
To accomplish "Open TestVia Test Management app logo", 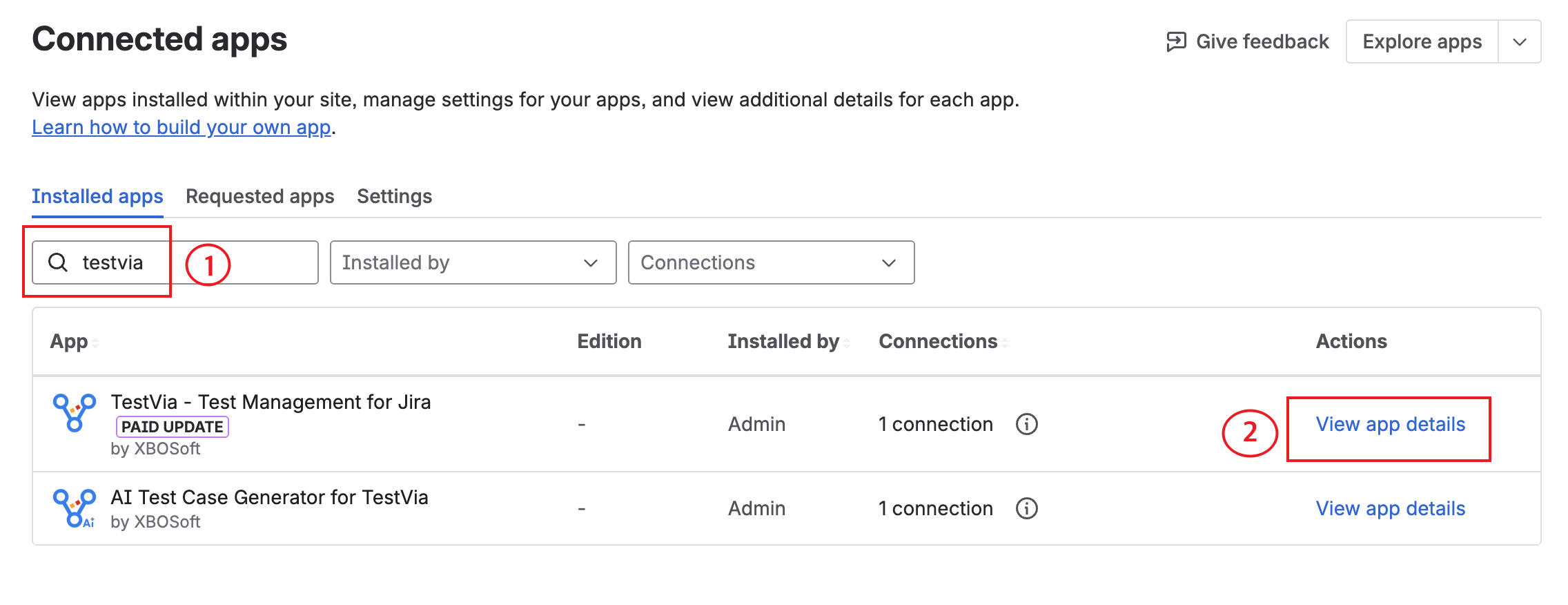I will (75, 412).
